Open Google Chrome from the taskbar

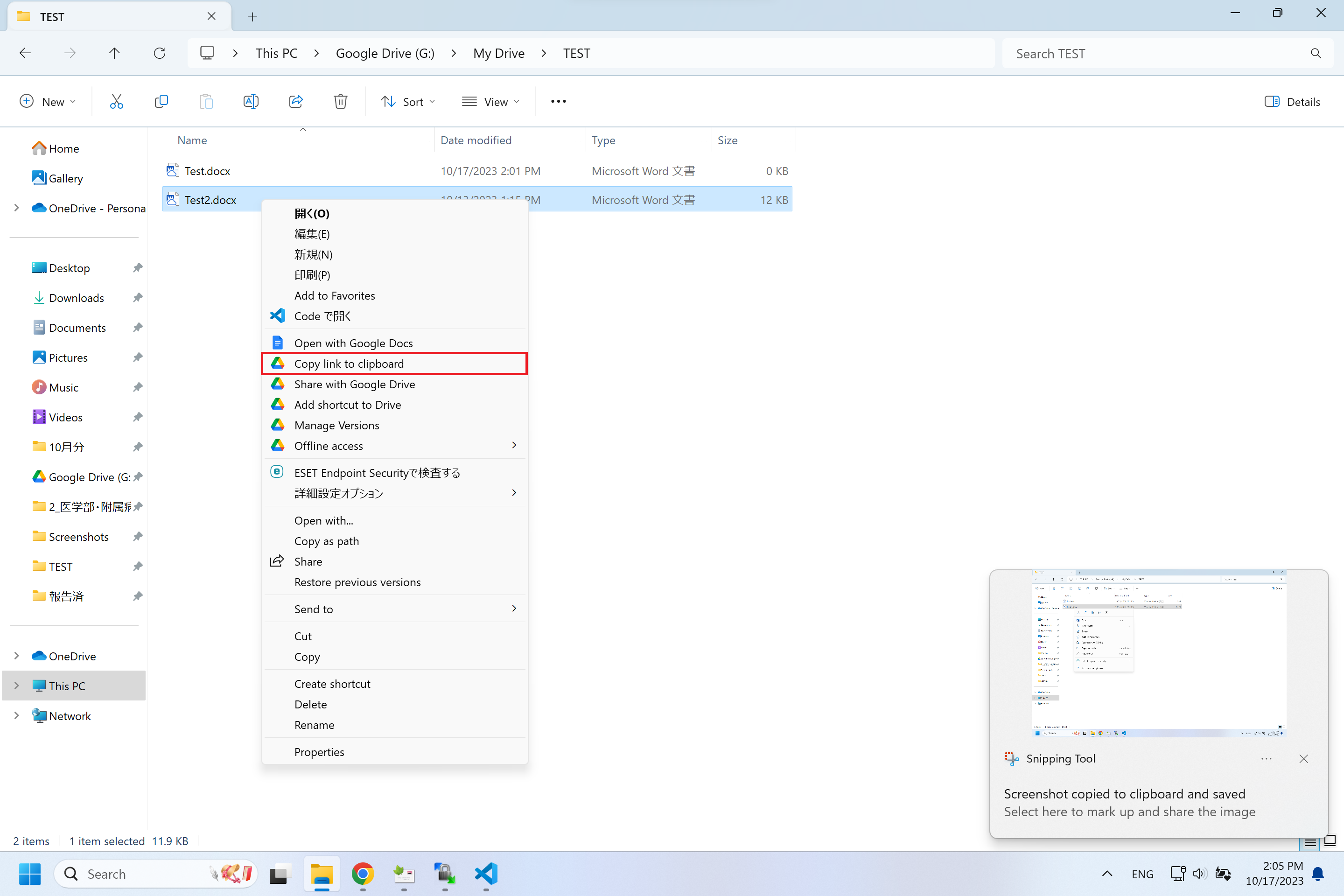pyautogui.click(x=363, y=874)
